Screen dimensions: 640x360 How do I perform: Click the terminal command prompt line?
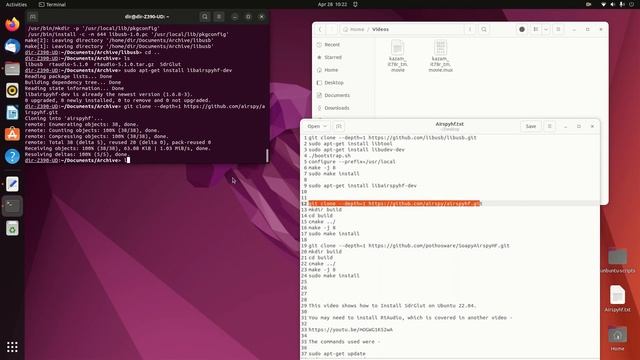pos(77,160)
